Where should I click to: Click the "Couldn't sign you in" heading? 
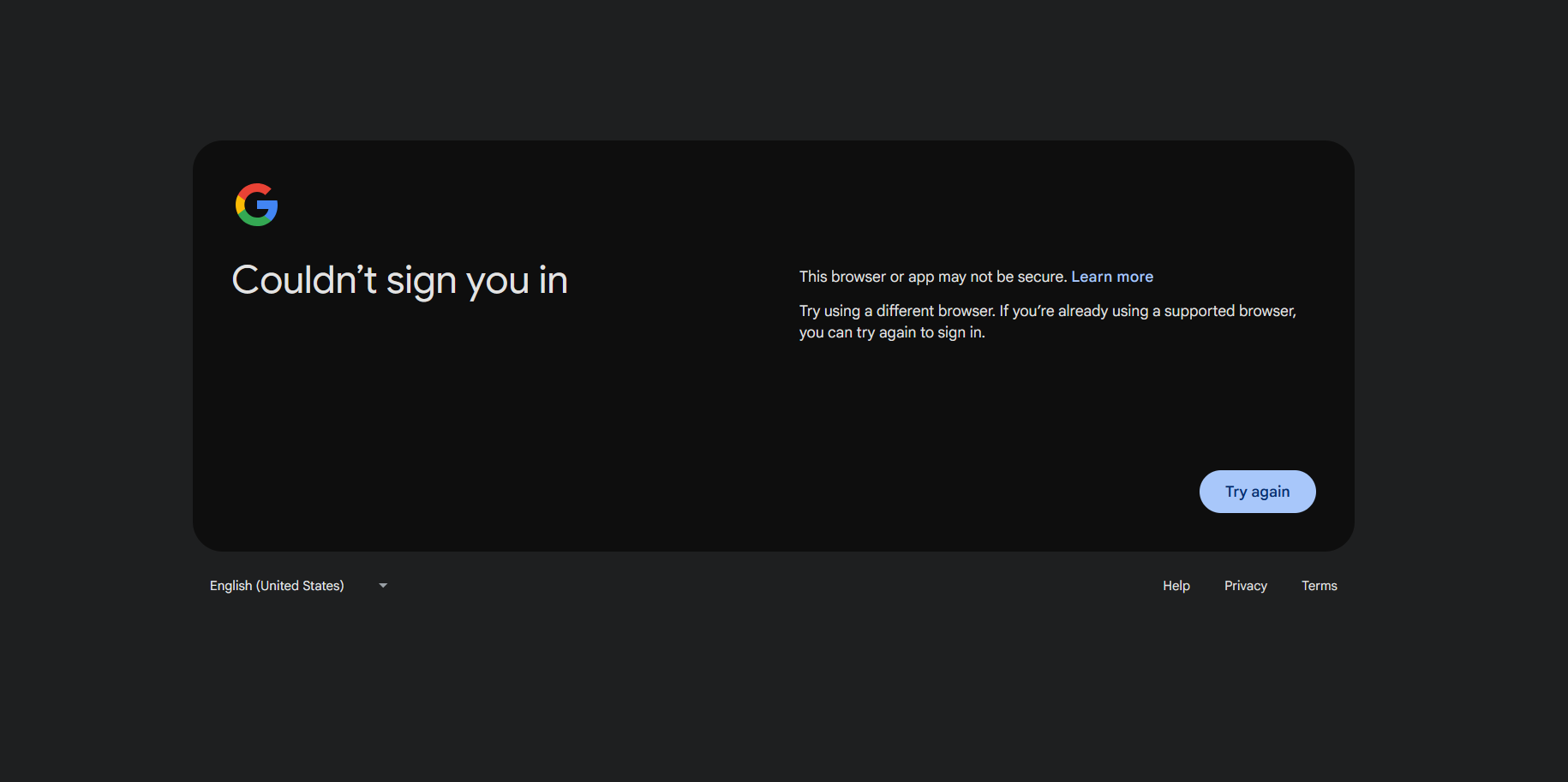pyautogui.click(x=400, y=280)
